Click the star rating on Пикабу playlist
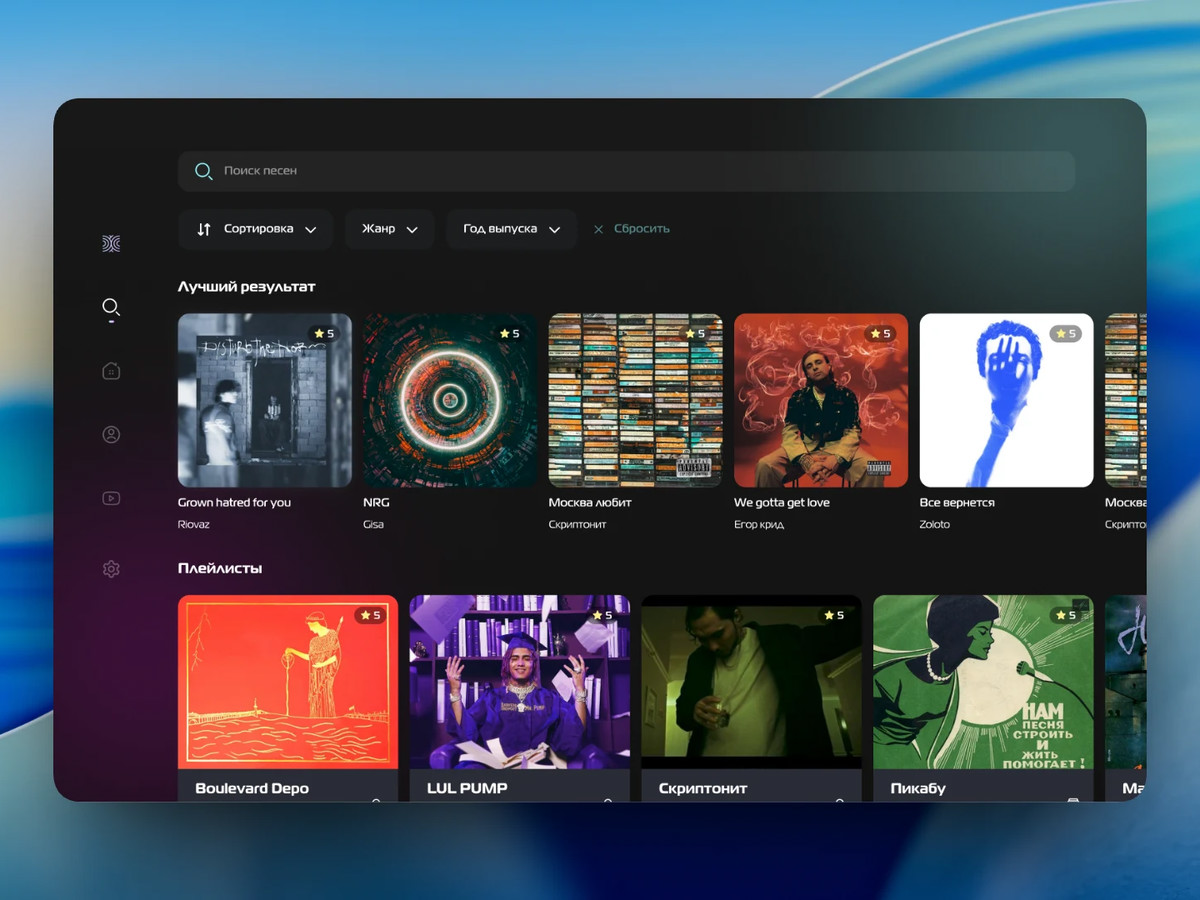The image size is (1200, 900). pyautogui.click(x=1066, y=615)
